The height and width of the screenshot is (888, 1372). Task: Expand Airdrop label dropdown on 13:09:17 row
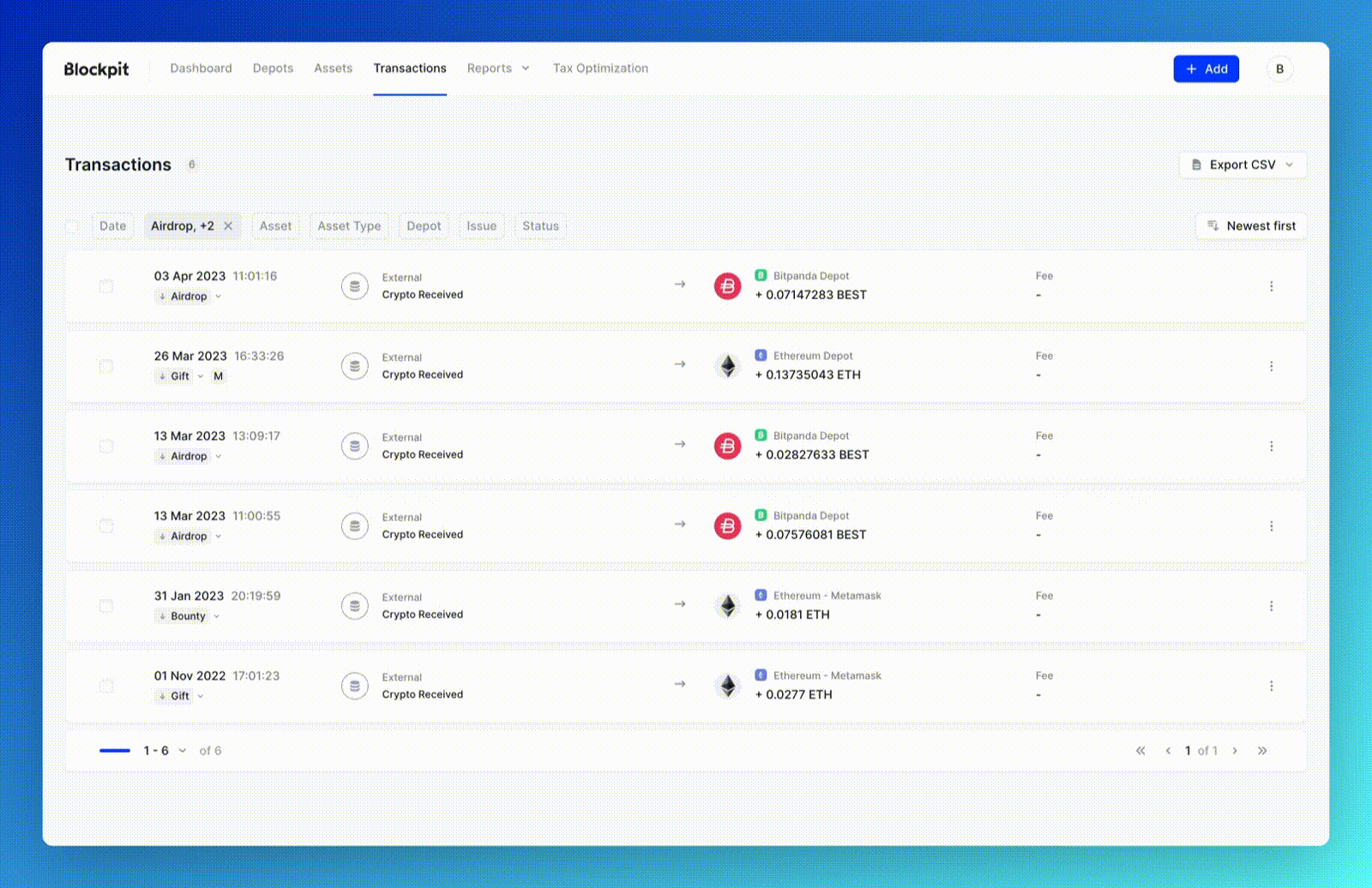(219, 457)
